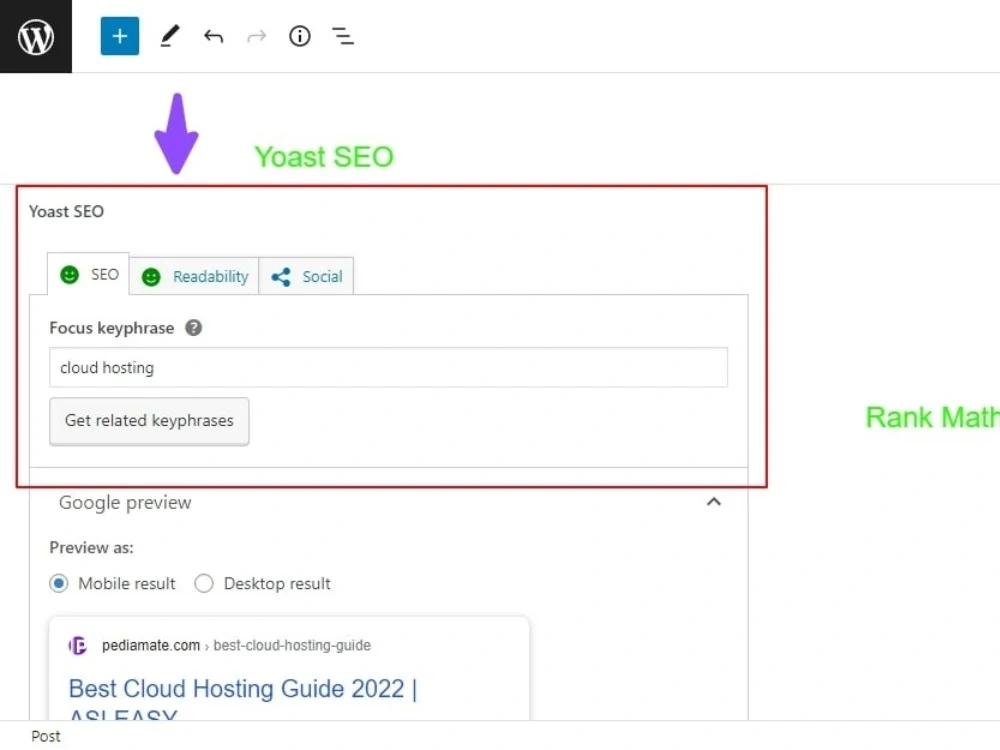1000x750 pixels.
Task: Click the Post breadcrumb in footer
Action: tap(46, 737)
